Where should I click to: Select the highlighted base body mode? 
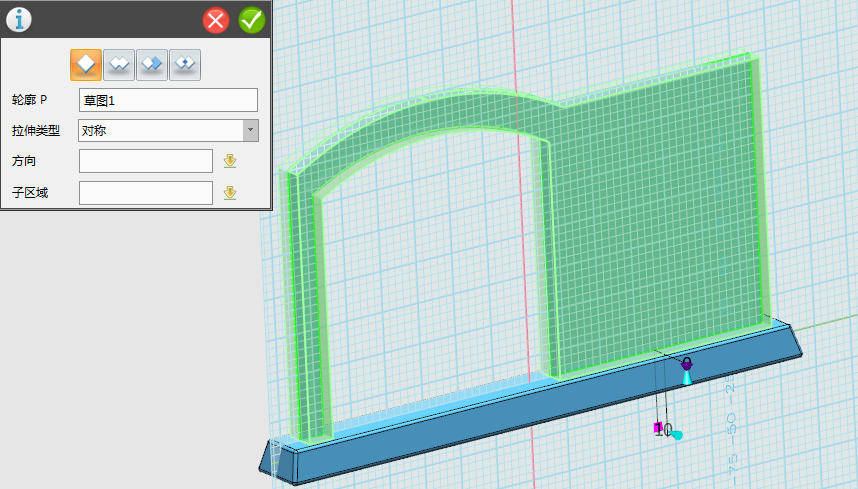86,64
